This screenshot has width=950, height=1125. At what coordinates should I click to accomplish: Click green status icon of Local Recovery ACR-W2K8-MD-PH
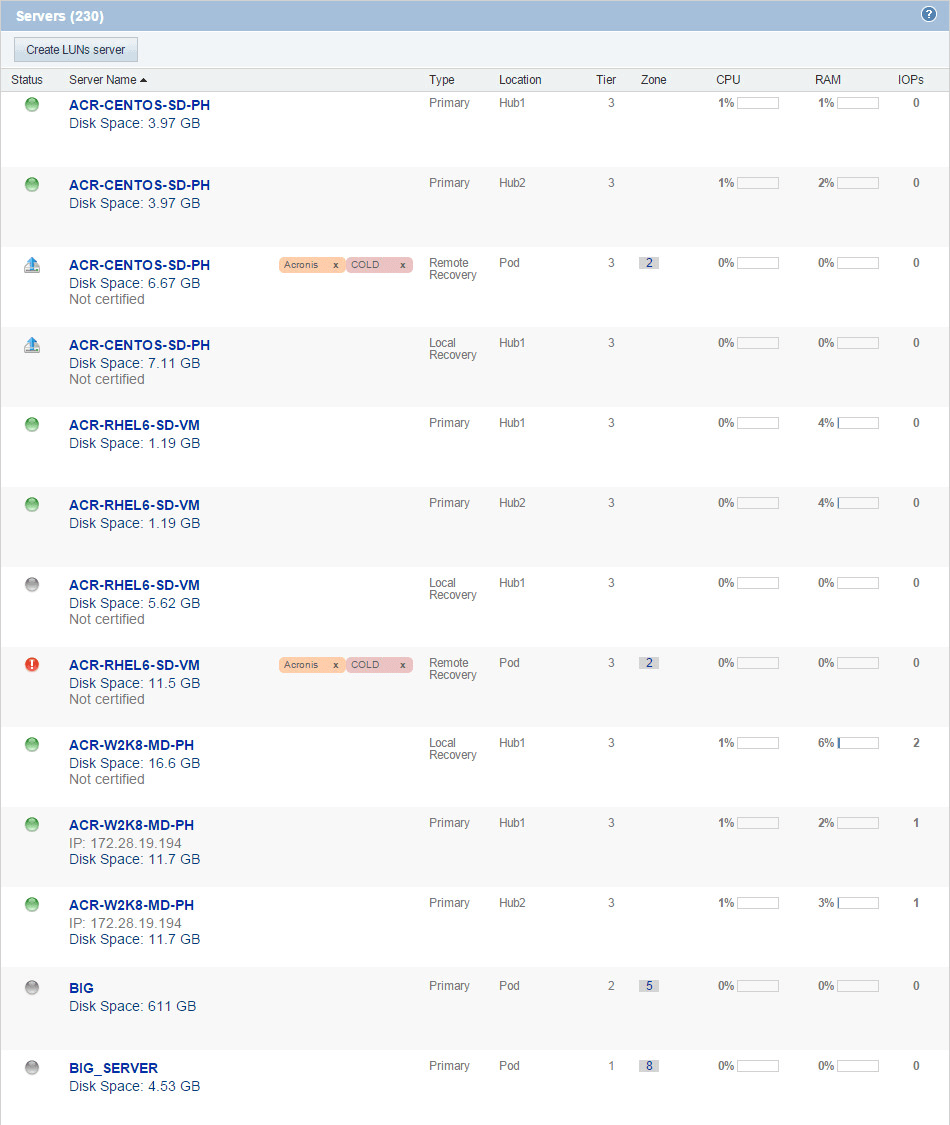click(32, 744)
